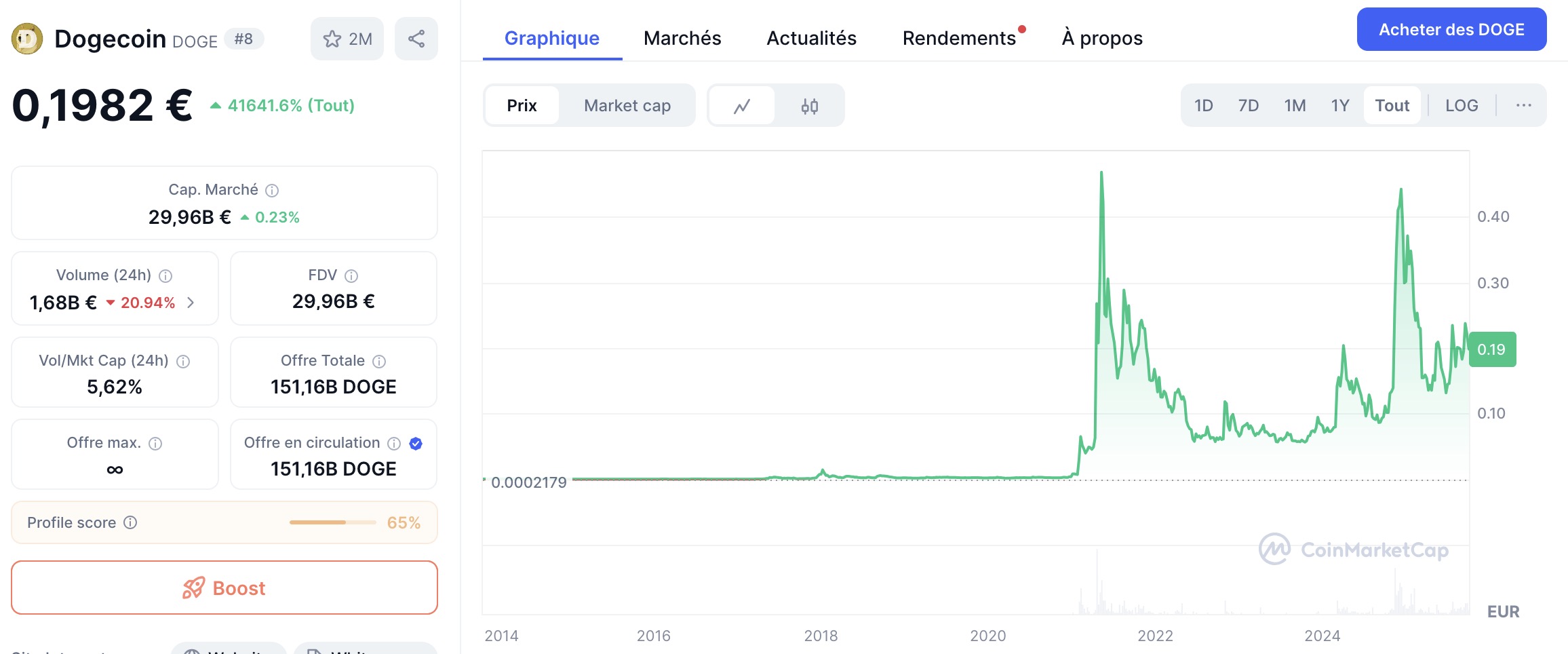Open the Marchés tab

tap(682, 39)
